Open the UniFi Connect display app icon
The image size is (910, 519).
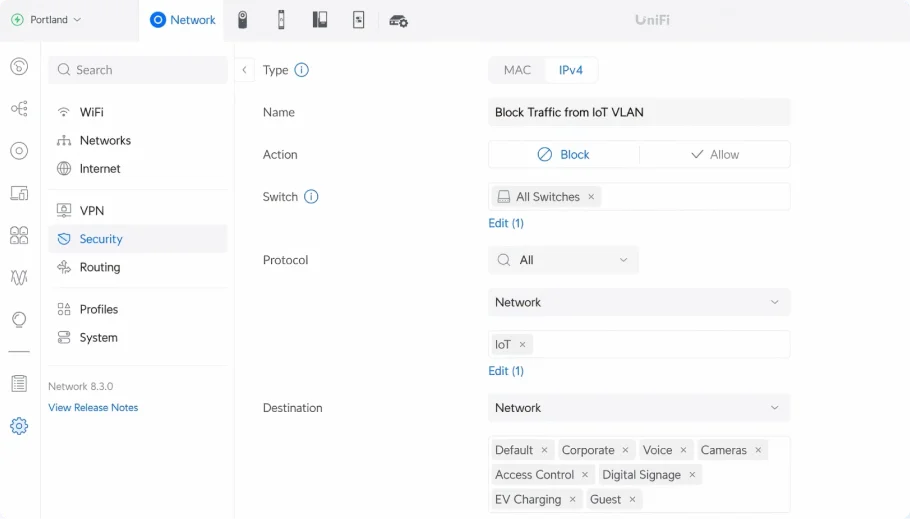tap(359, 20)
